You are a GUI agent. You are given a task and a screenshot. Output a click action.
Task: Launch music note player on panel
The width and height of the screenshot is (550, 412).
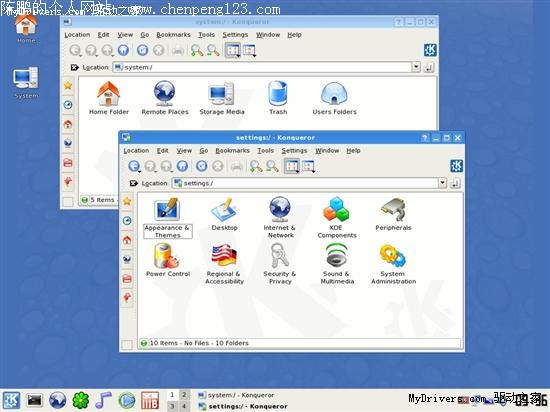pos(104,400)
